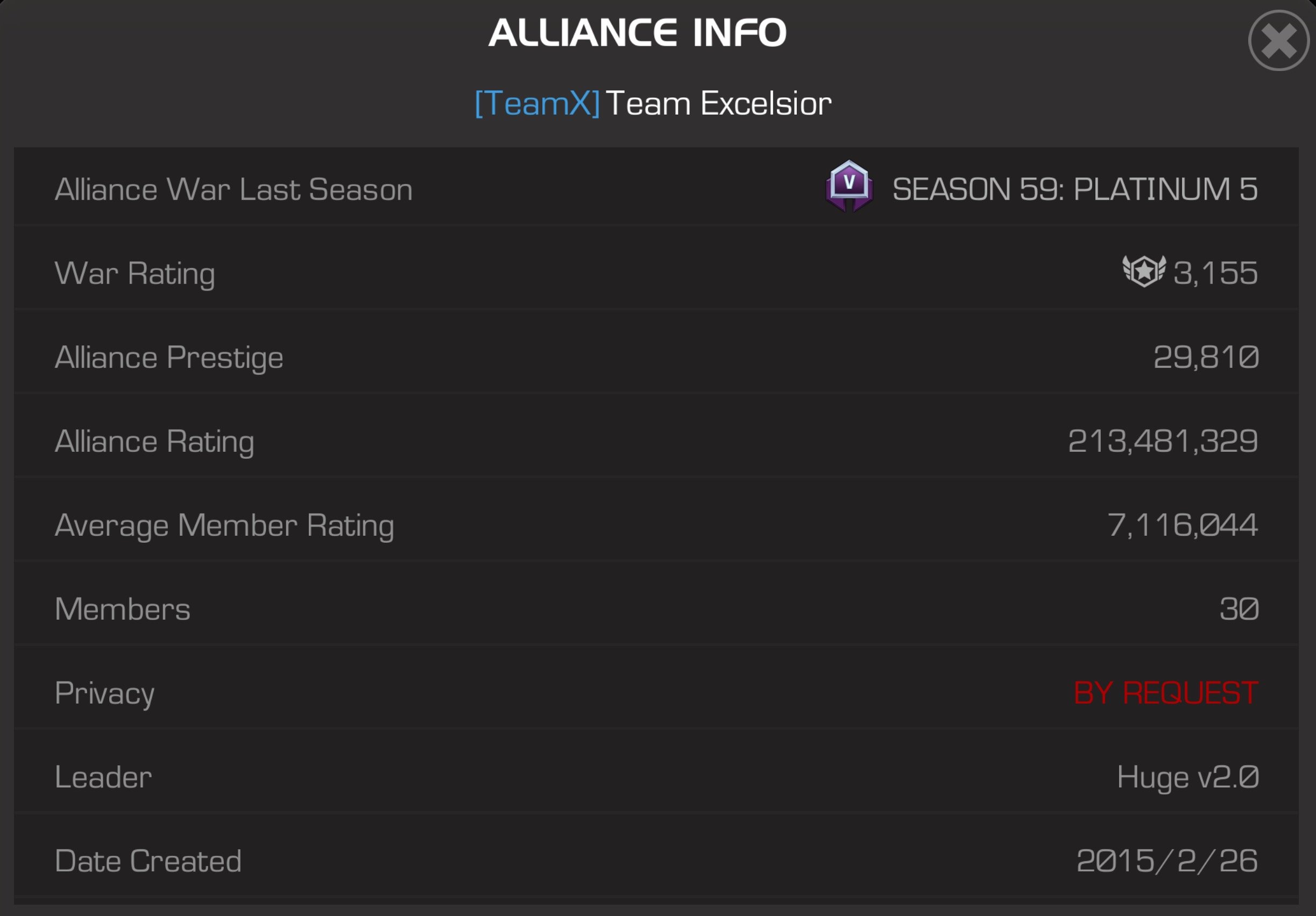
Task: Click the Alliance War Last Season label
Action: (x=234, y=190)
